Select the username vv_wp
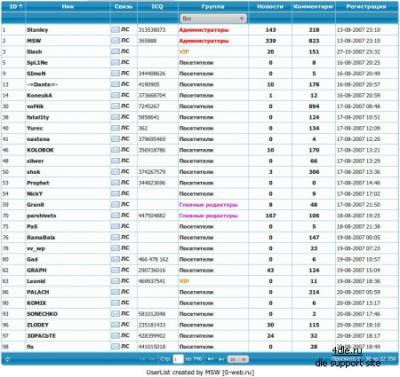Image resolution: width=400 pixels, height=377 pixels. [x=36, y=249]
